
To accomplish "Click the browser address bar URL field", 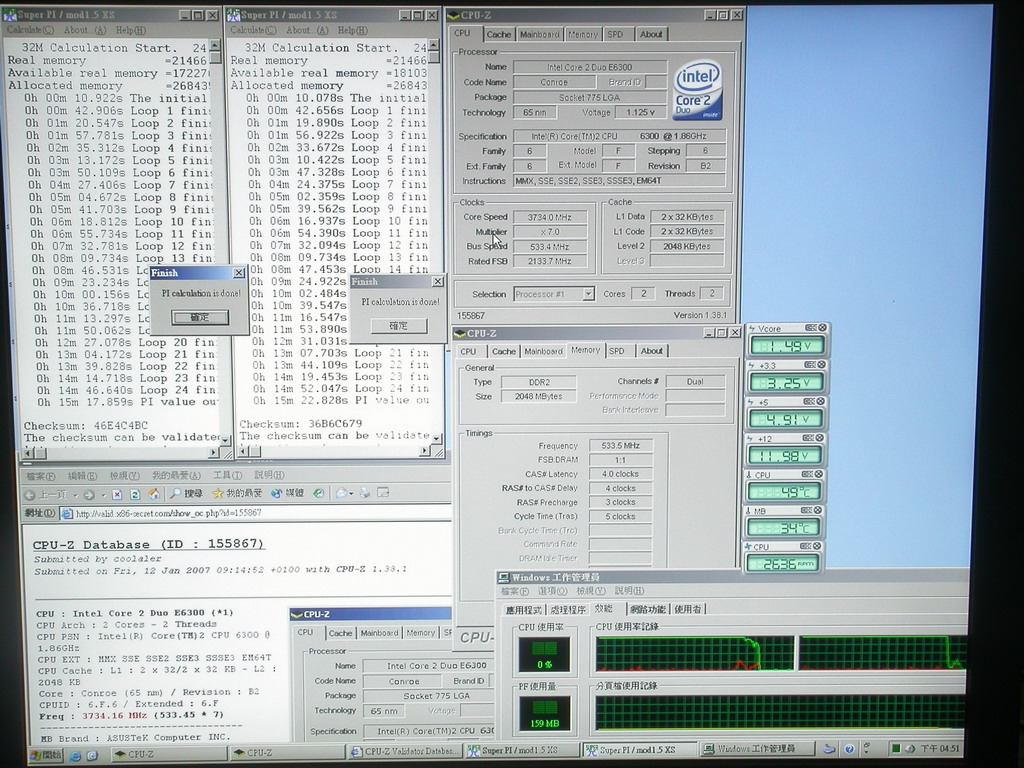I will click(x=253, y=513).
